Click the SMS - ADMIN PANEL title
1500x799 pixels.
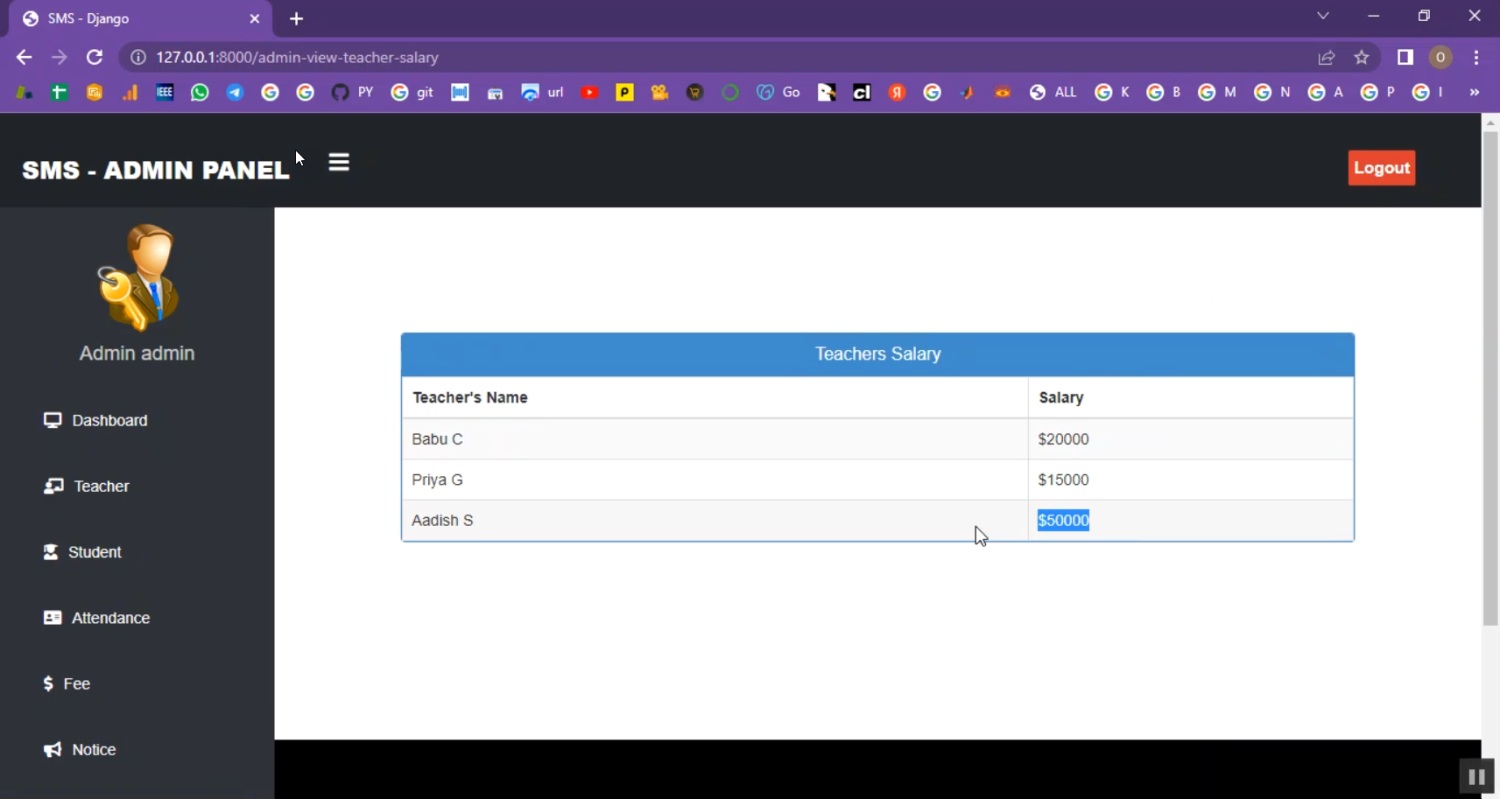point(156,170)
